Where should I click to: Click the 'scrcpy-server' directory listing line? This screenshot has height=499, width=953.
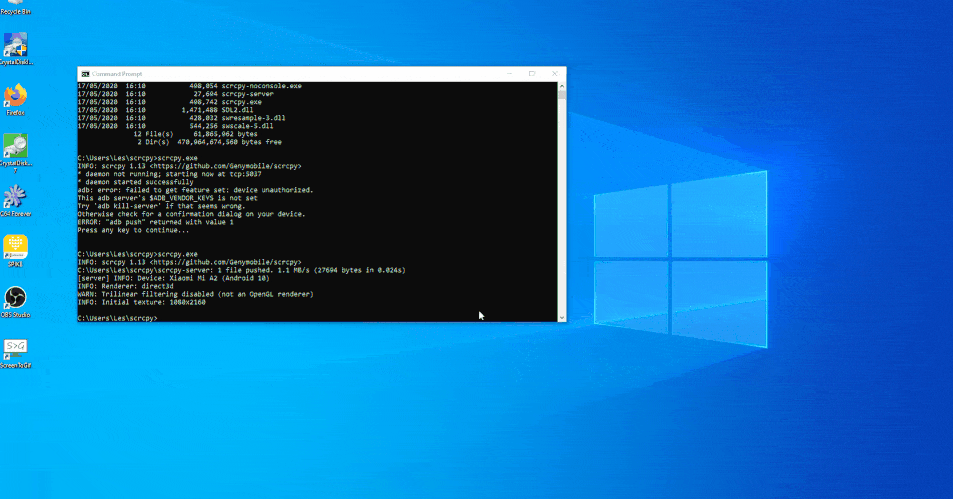(176, 94)
